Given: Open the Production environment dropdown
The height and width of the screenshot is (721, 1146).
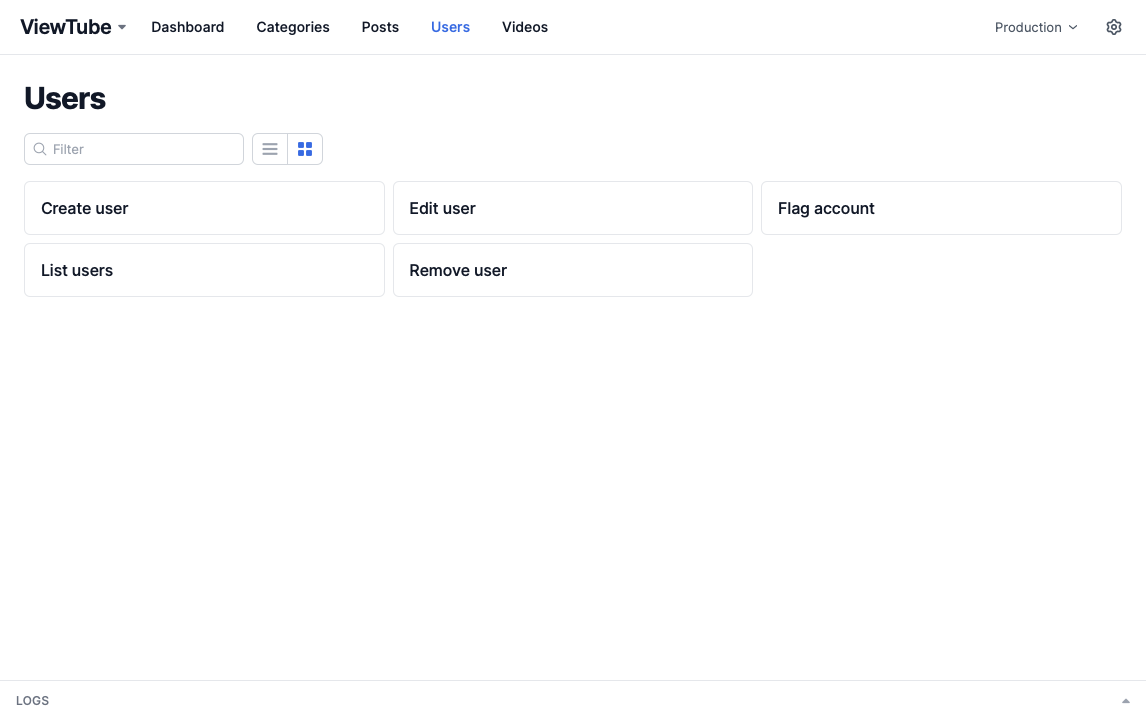Looking at the screenshot, I should (x=1036, y=27).
